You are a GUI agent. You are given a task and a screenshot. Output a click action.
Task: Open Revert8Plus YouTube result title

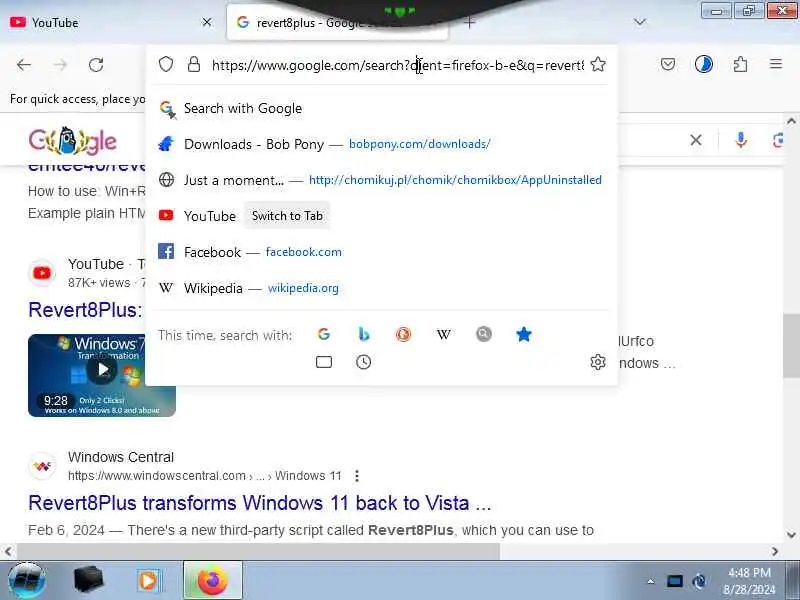85,310
